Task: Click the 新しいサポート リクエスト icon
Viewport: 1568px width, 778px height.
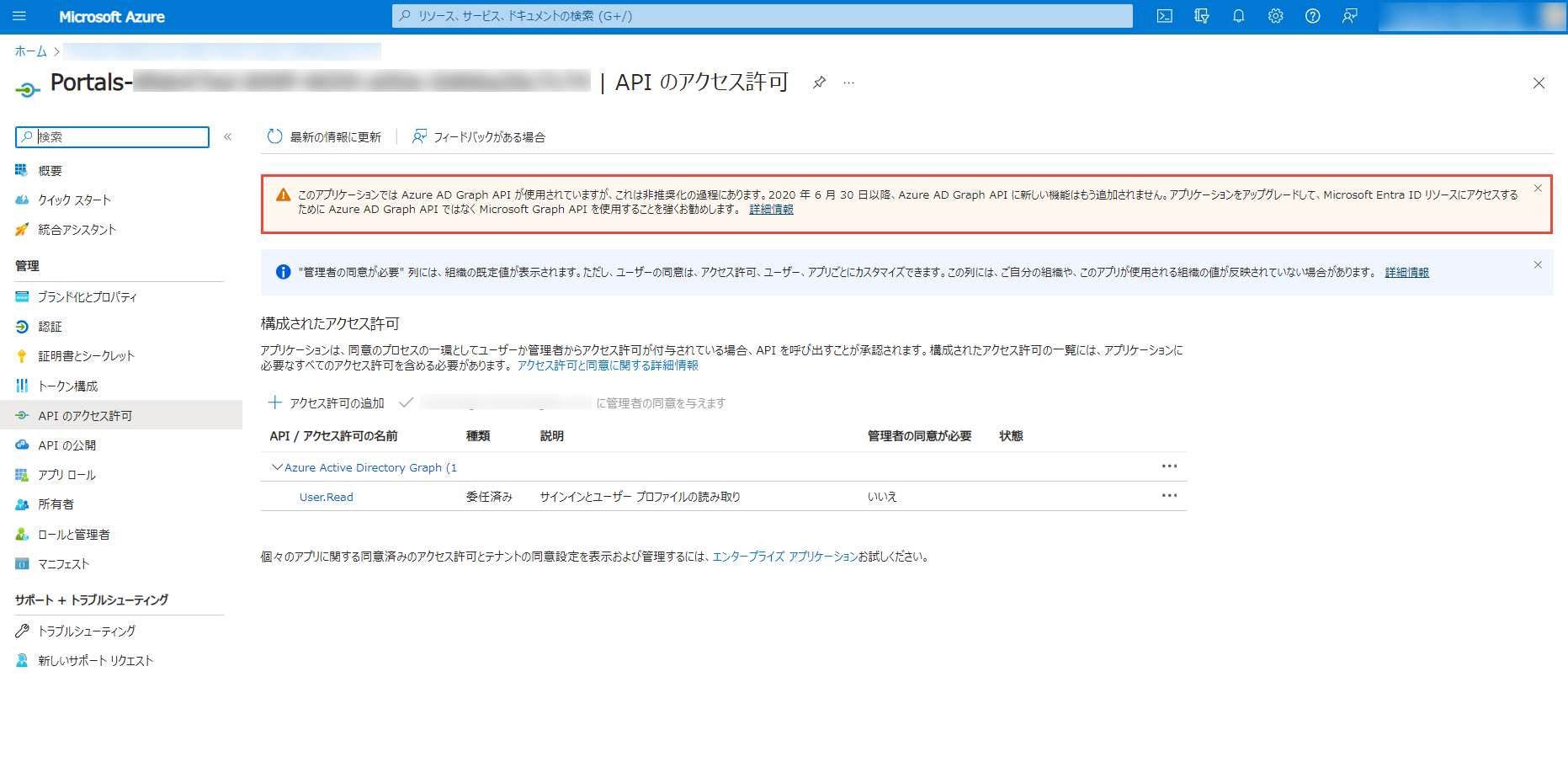Action: [22, 660]
